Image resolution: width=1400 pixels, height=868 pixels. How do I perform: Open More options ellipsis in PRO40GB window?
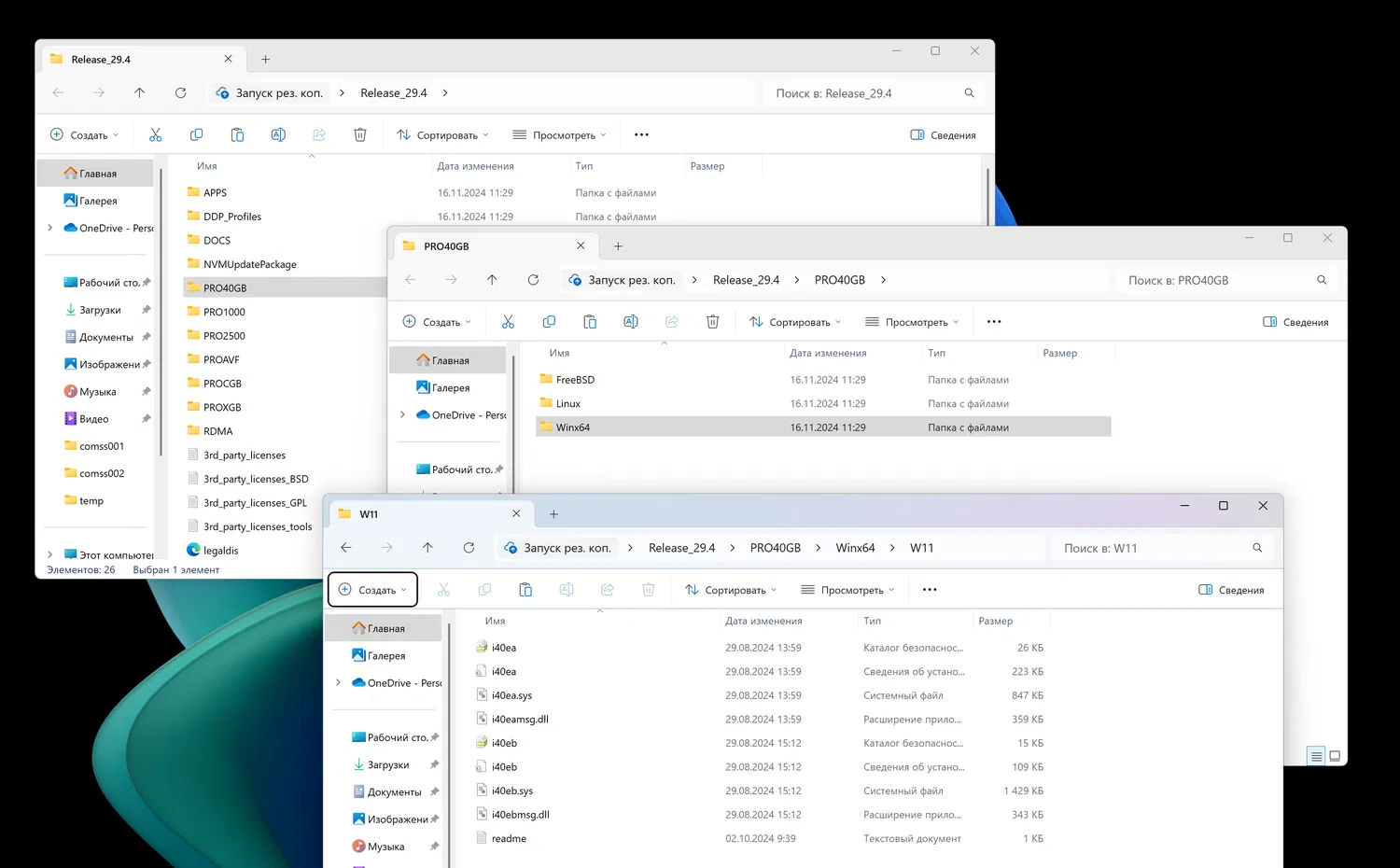pyautogui.click(x=994, y=322)
